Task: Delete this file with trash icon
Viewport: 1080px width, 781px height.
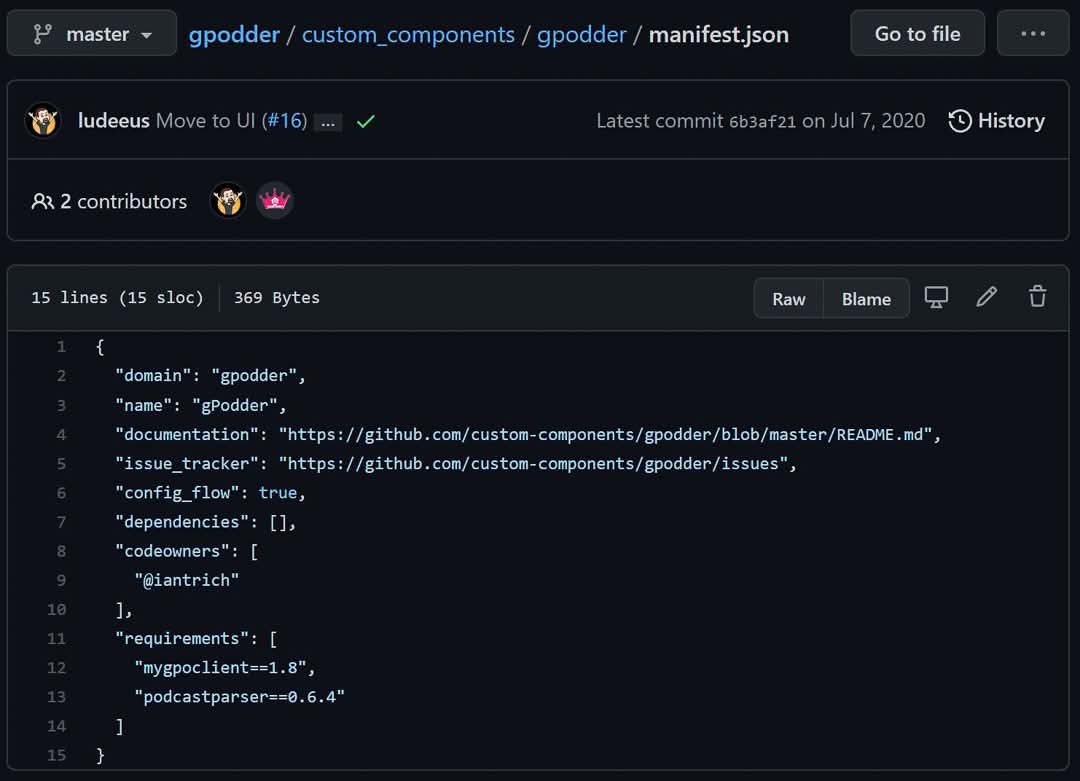Action: (x=1038, y=297)
